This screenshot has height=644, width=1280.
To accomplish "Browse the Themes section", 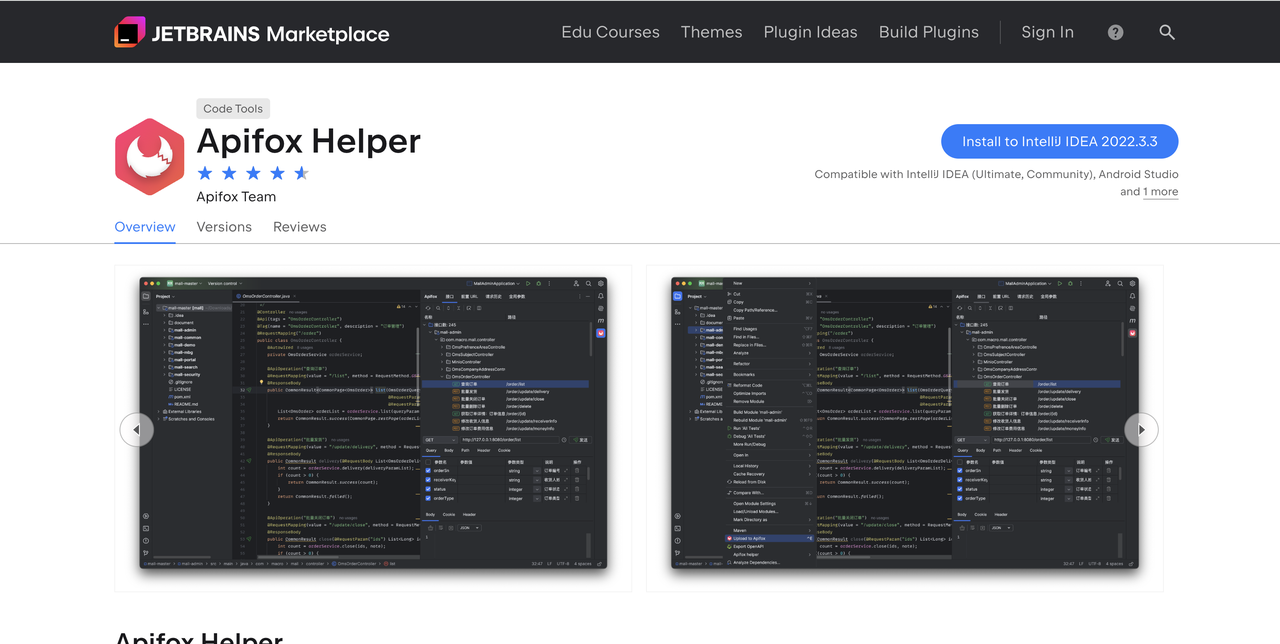I will (x=711, y=31).
